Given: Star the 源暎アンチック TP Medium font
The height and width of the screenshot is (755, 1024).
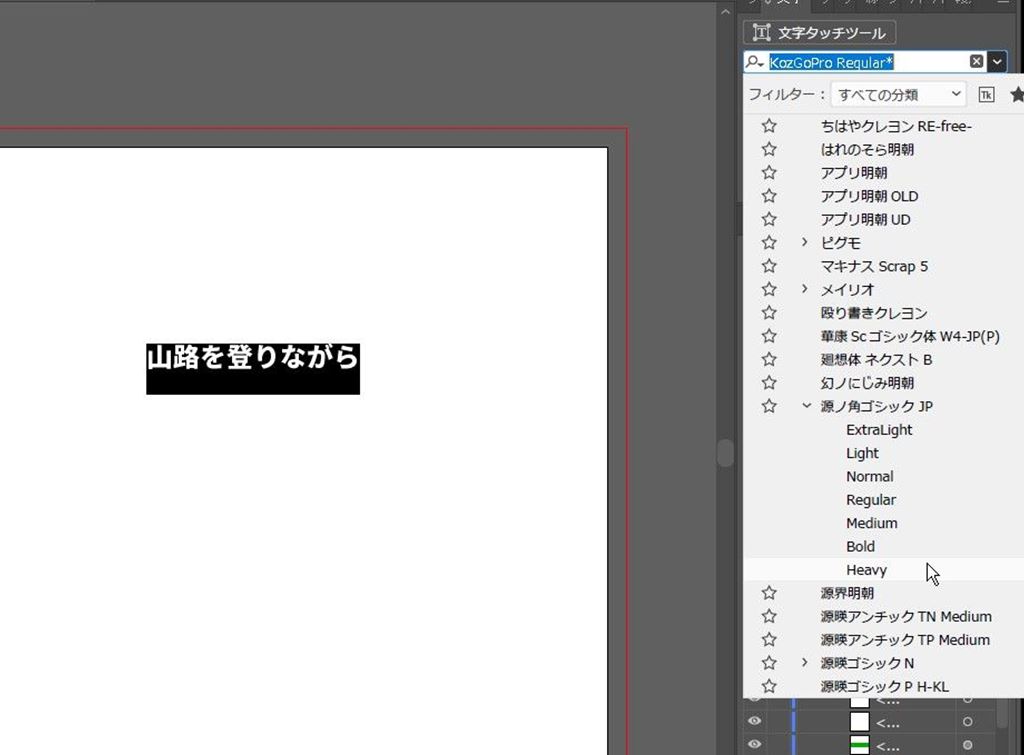Looking at the screenshot, I should (x=769, y=639).
